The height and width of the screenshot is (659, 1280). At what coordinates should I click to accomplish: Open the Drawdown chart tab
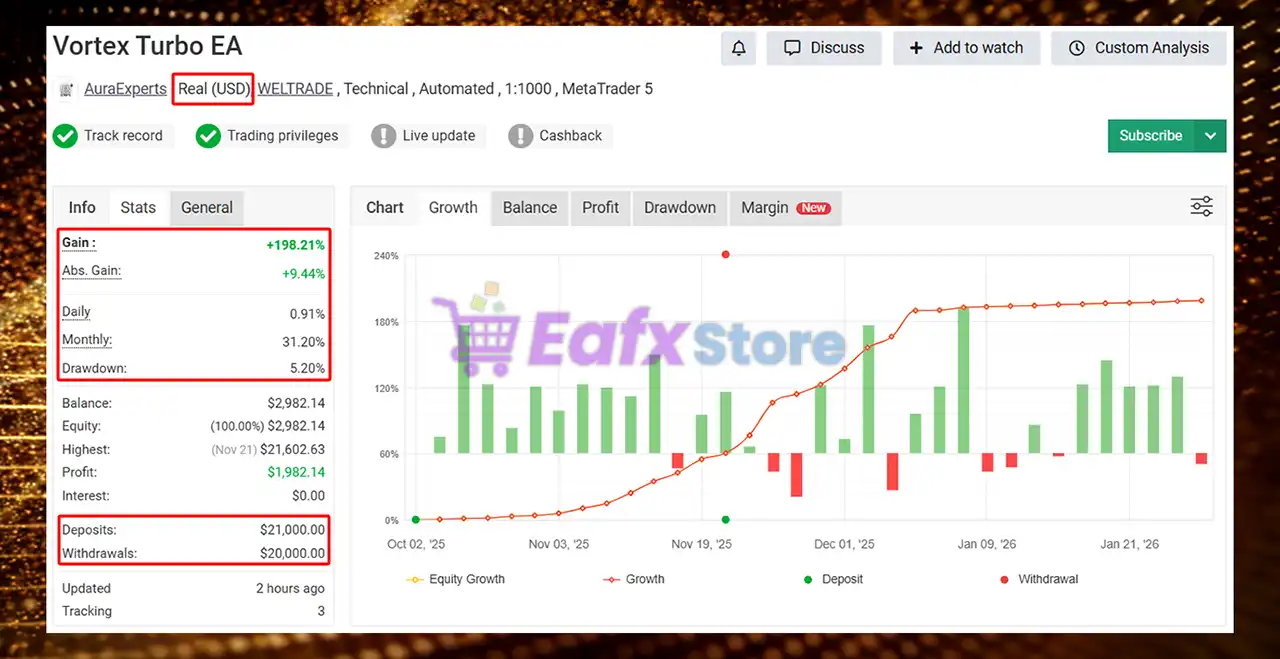coord(679,208)
